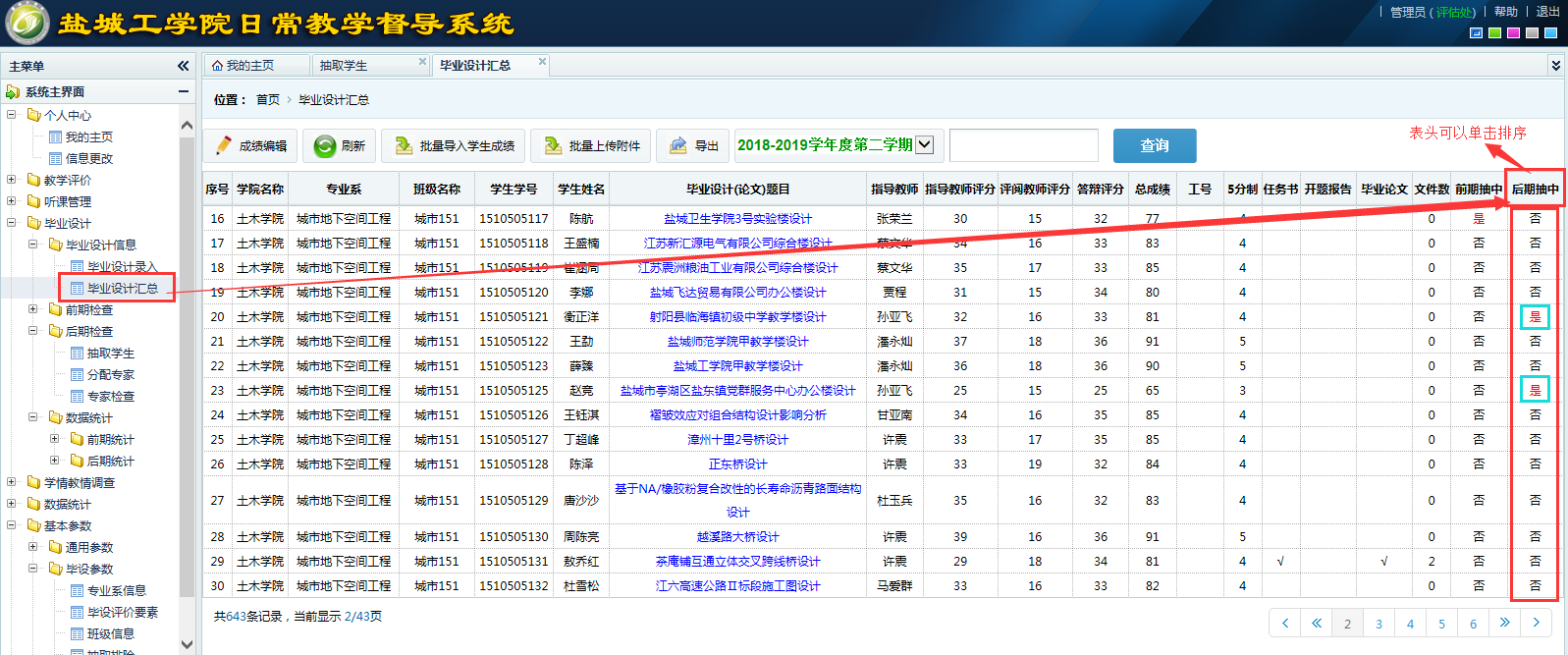Toggle 后期抽中 value for row 20
1568x655 pixels.
tap(1535, 317)
